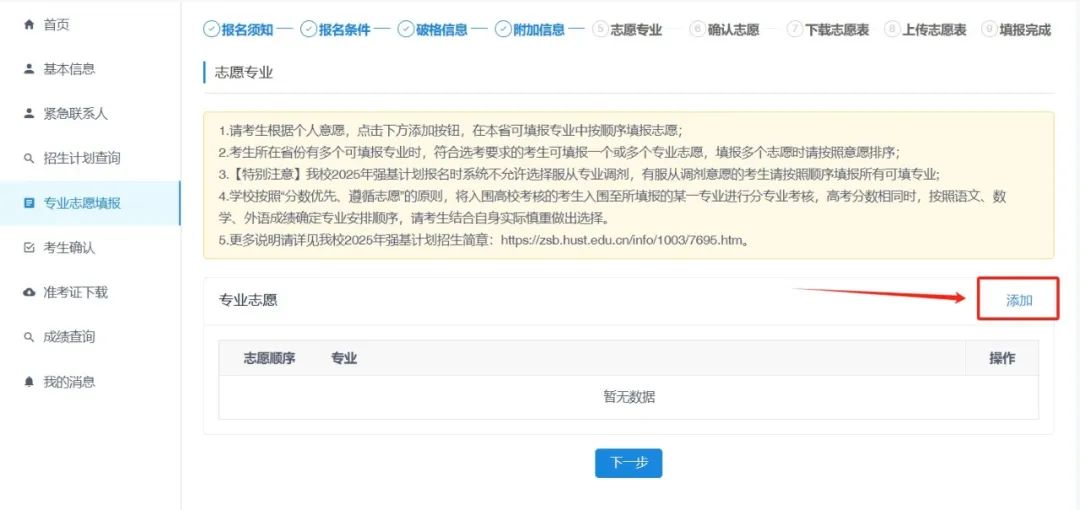This screenshot has height=510, width=1080.
Task: Click the 确认志愿 step label
Action: click(x=735, y=30)
